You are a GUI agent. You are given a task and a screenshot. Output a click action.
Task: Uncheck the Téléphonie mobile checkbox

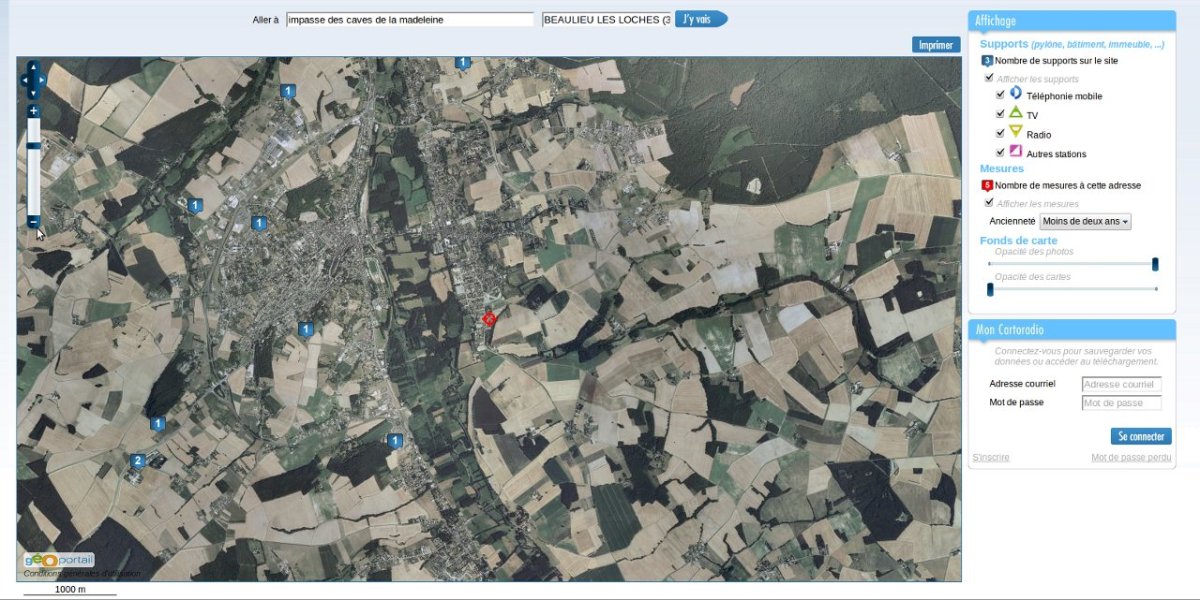click(x=1001, y=95)
